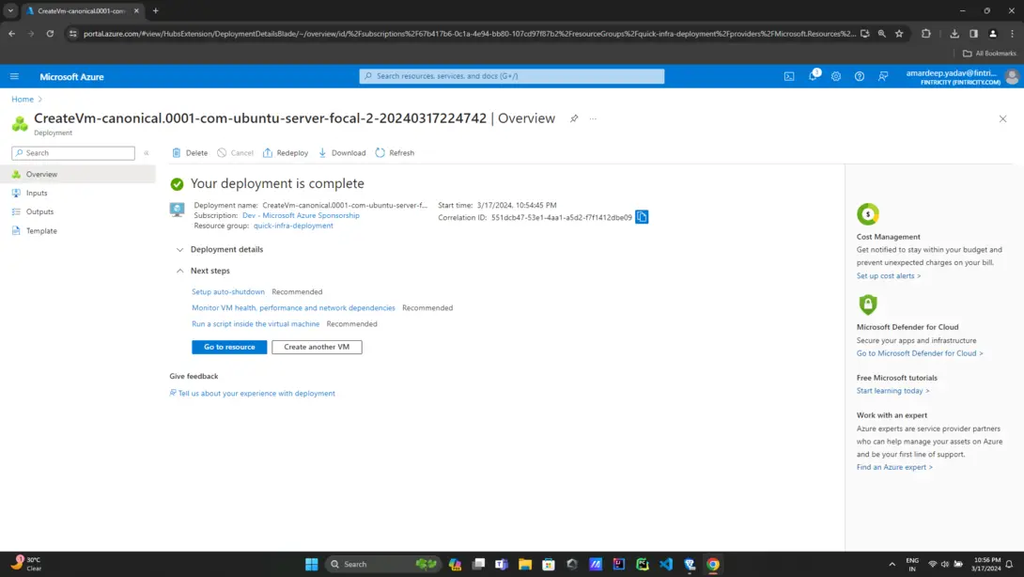Image resolution: width=1024 pixels, height=577 pixels.
Task: Click Microsoft Azure portal logo text
Action: point(72,76)
